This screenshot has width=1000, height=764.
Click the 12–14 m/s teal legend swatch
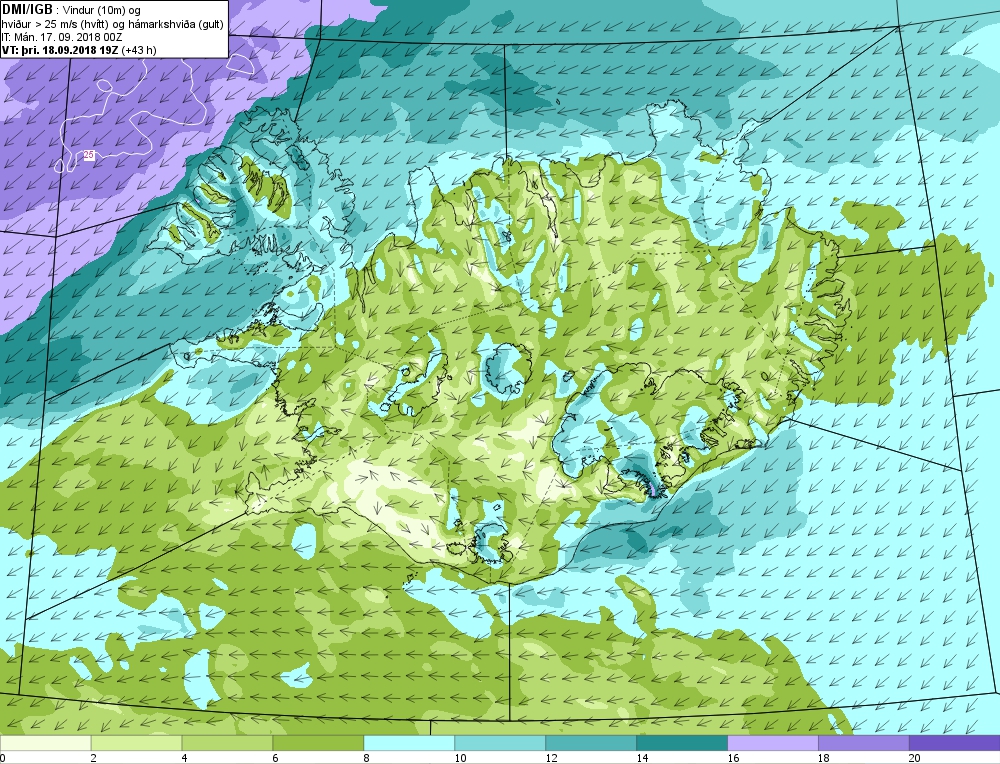point(591,743)
